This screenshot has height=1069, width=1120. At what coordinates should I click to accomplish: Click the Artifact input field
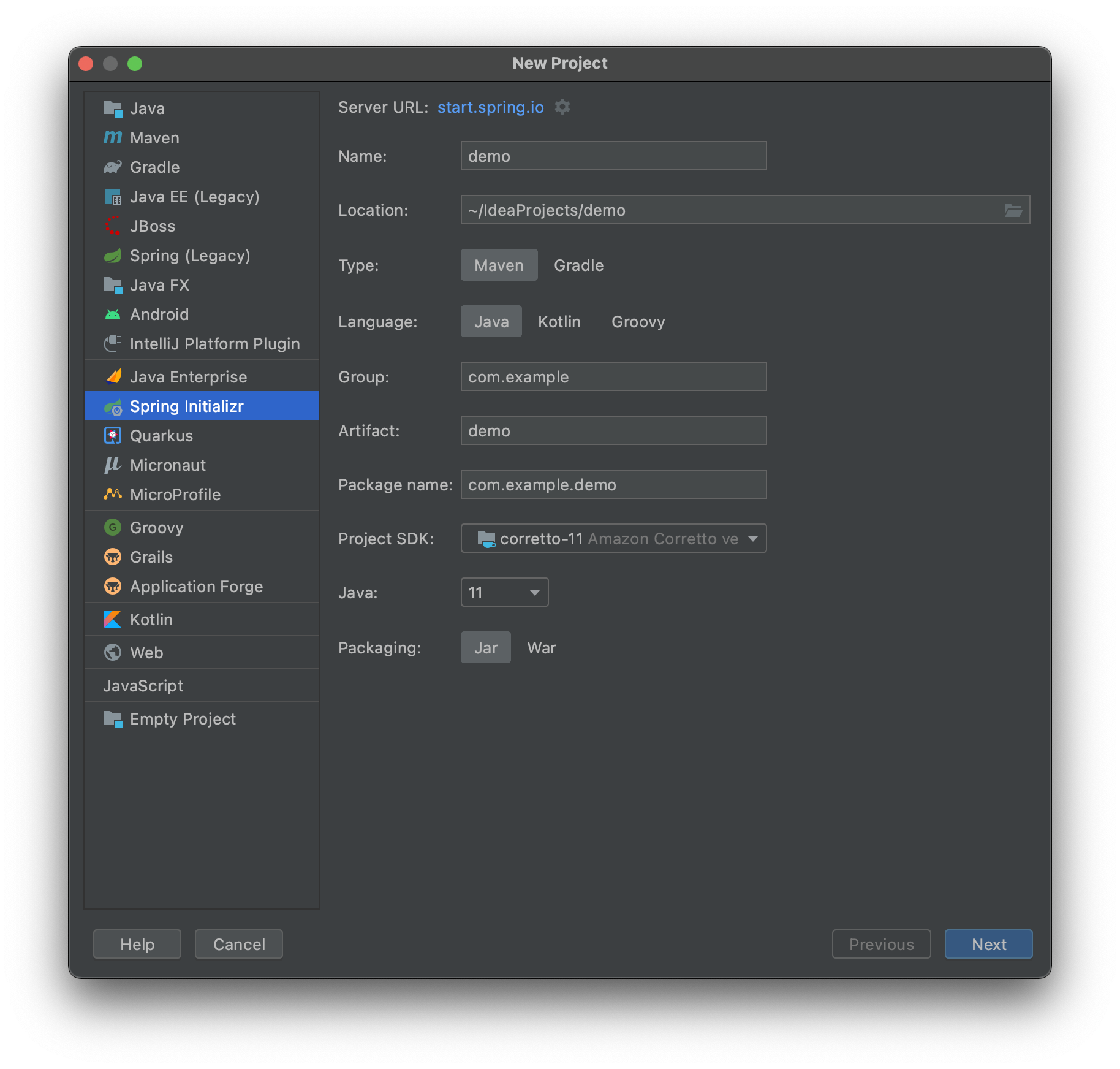pyautogui.click(x=613, y=431)
